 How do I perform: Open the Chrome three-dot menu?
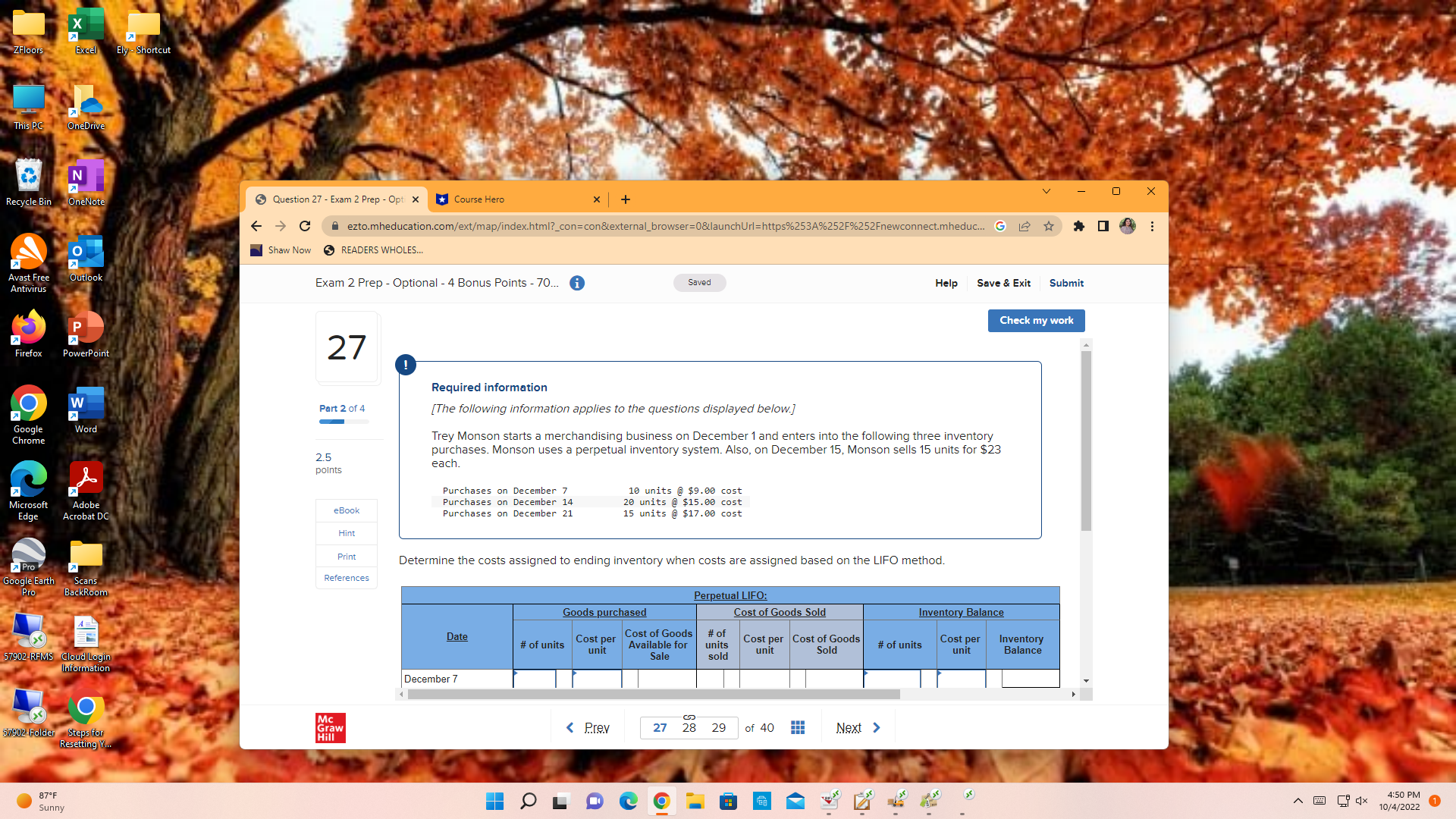pos(1152,226)
